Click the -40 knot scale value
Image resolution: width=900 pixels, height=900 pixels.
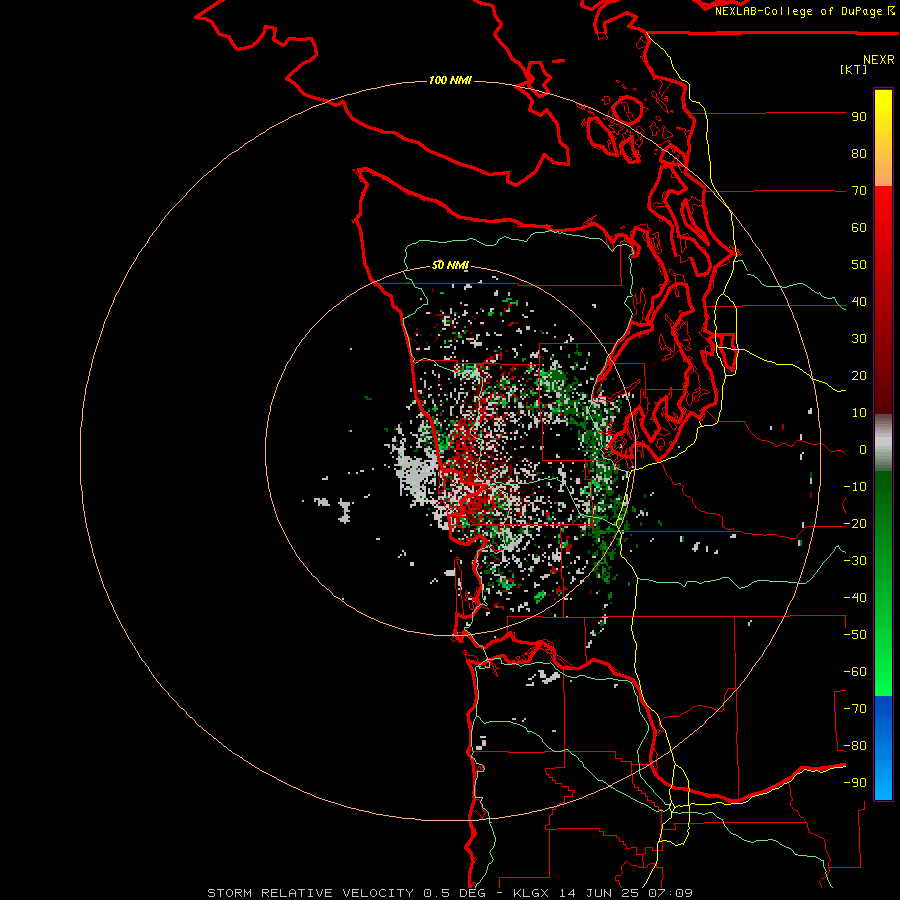[x=855, y=598]
